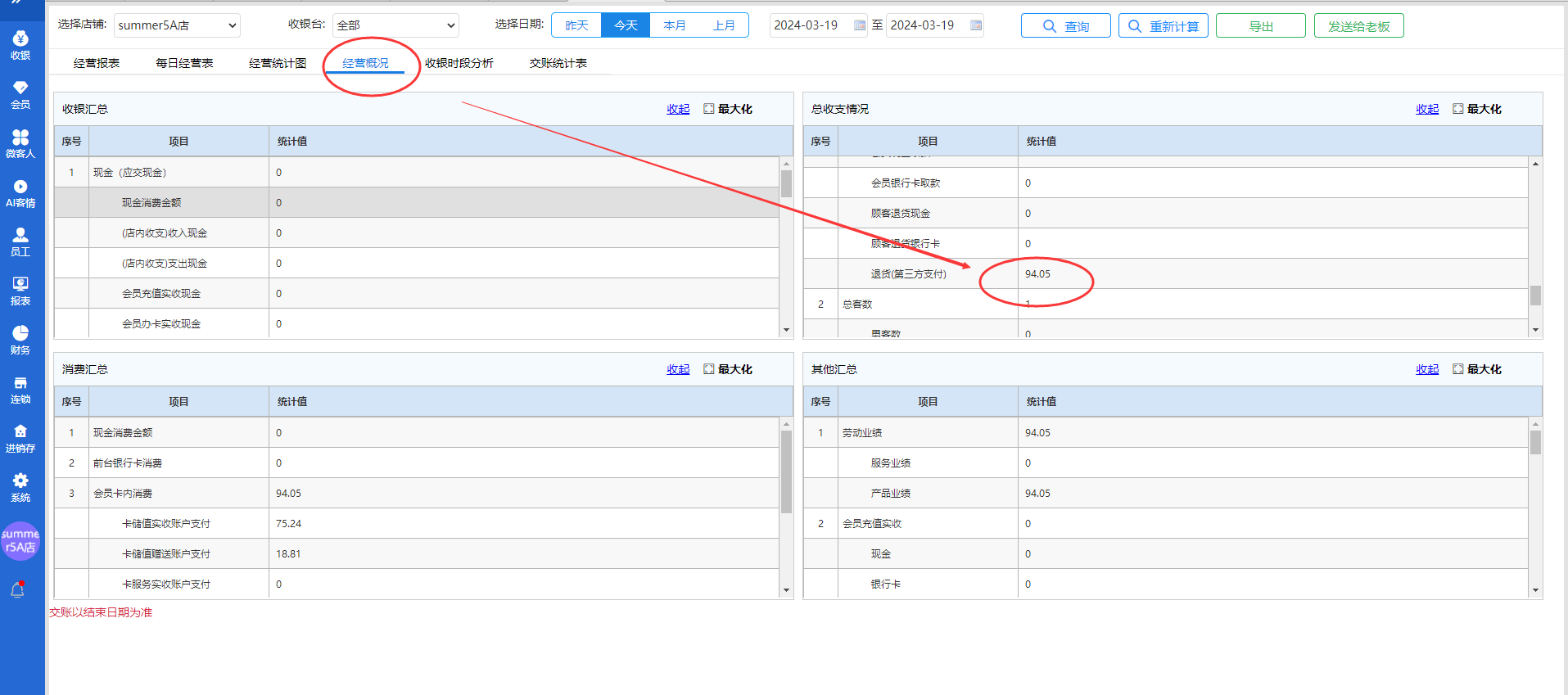Select the 会员充值实收现金 row

point(417,293)
